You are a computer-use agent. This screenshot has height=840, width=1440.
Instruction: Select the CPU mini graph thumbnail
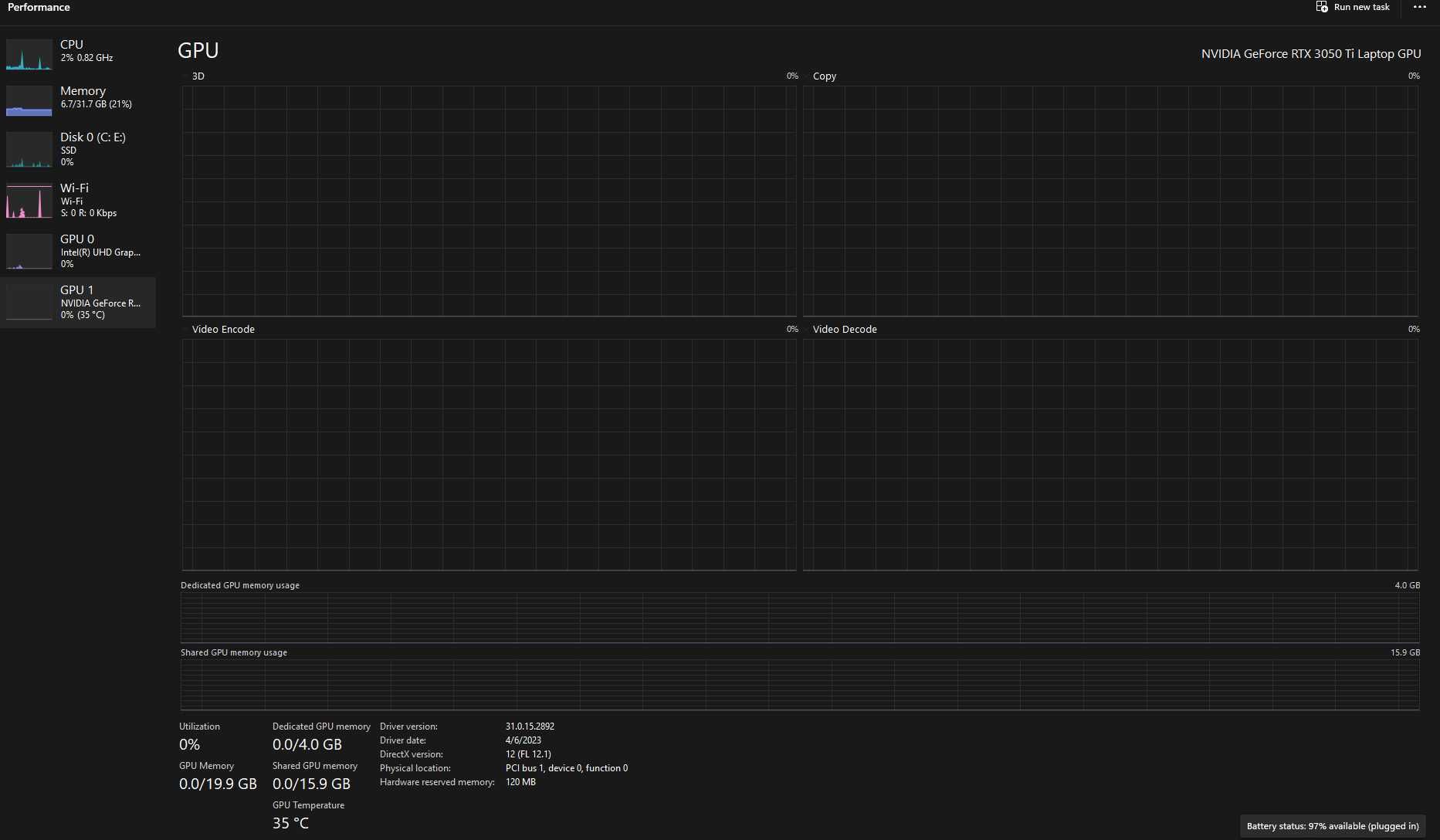[29, 55]
